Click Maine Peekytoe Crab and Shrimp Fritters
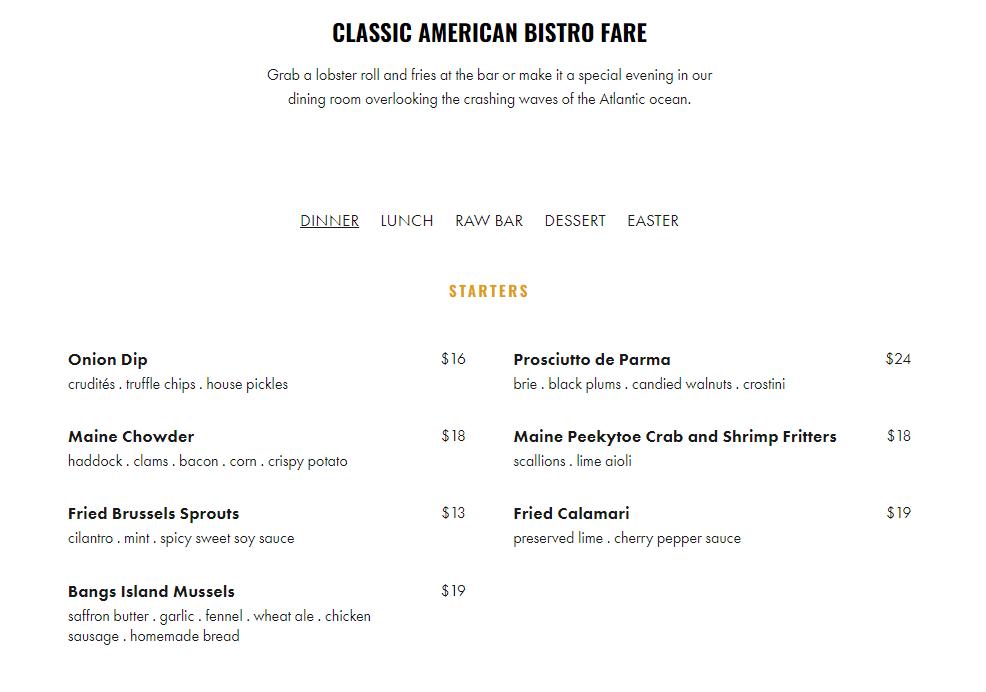 click(674, 437)
